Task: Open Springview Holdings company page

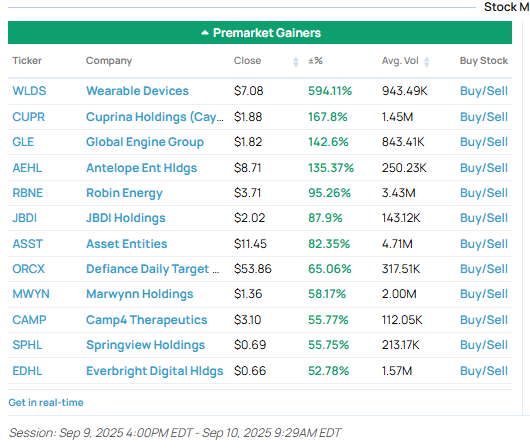Action: 145,345
